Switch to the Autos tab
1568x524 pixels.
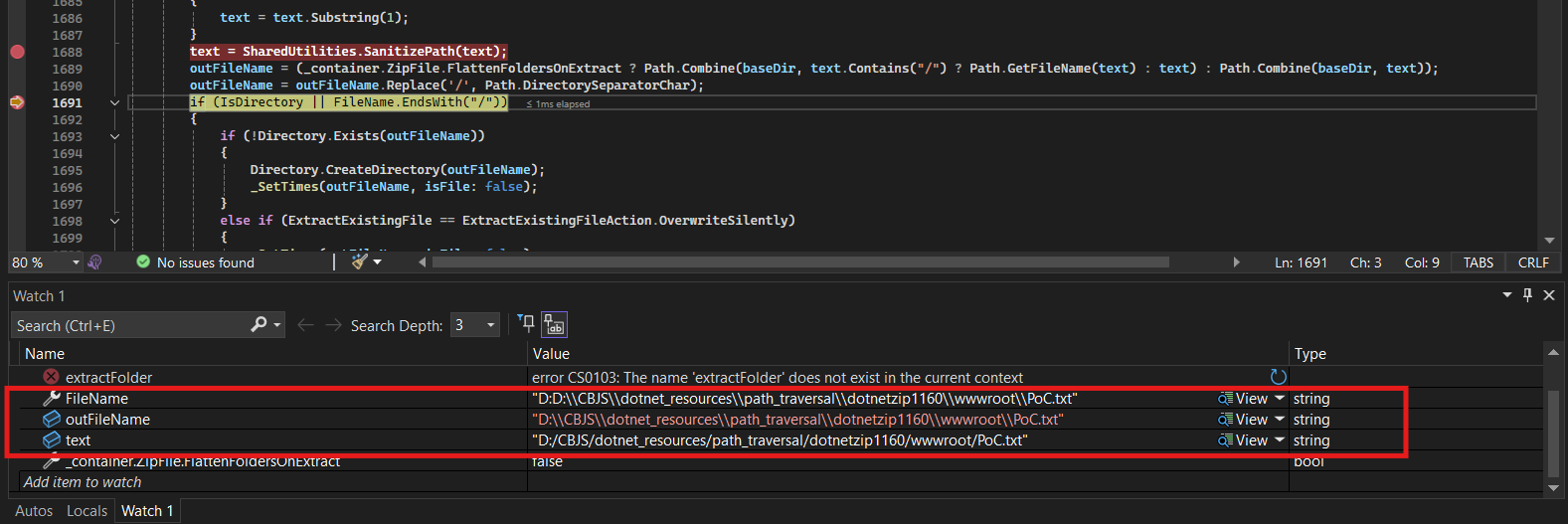[34, 510]
